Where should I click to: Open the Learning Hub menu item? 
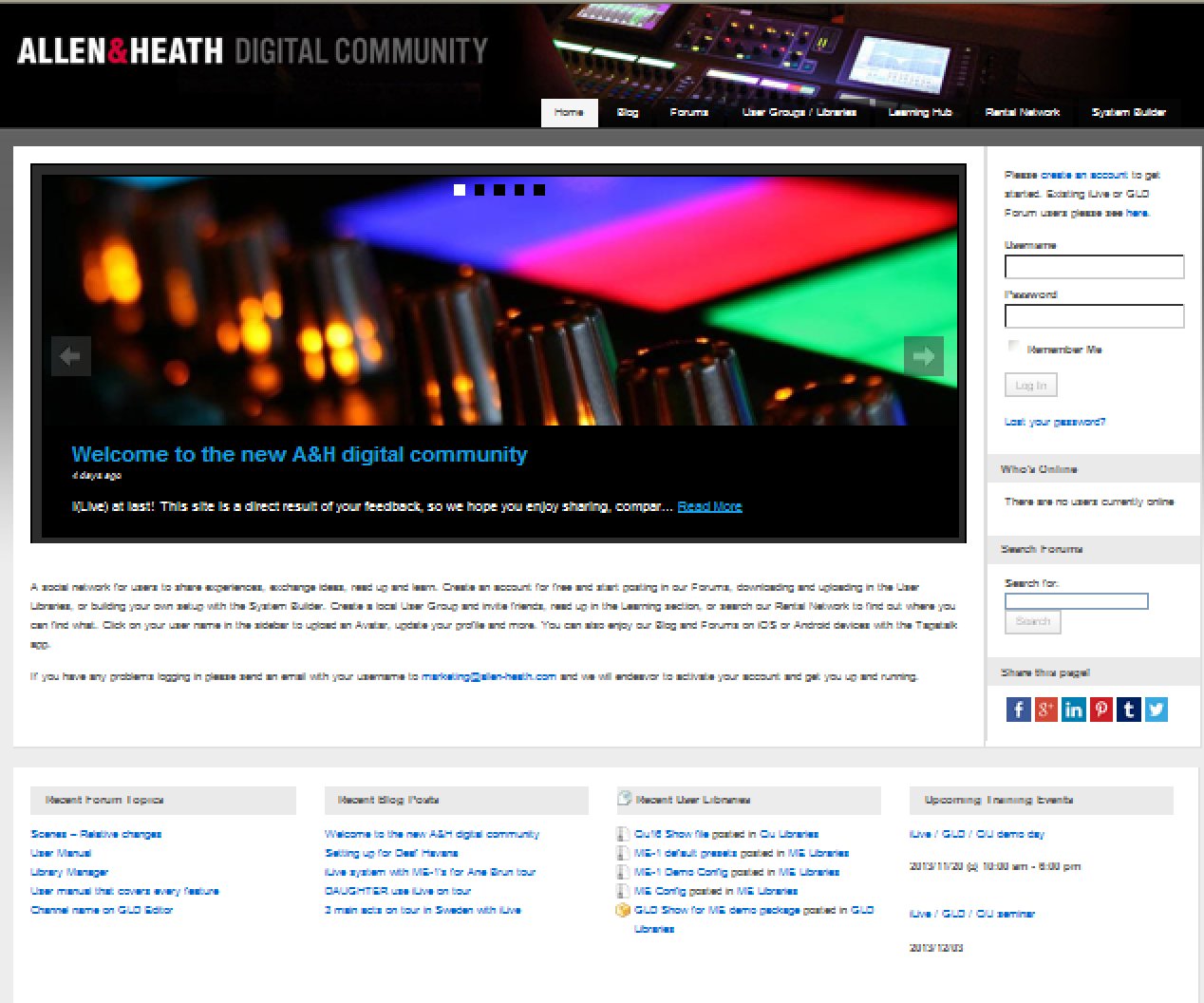920,112
